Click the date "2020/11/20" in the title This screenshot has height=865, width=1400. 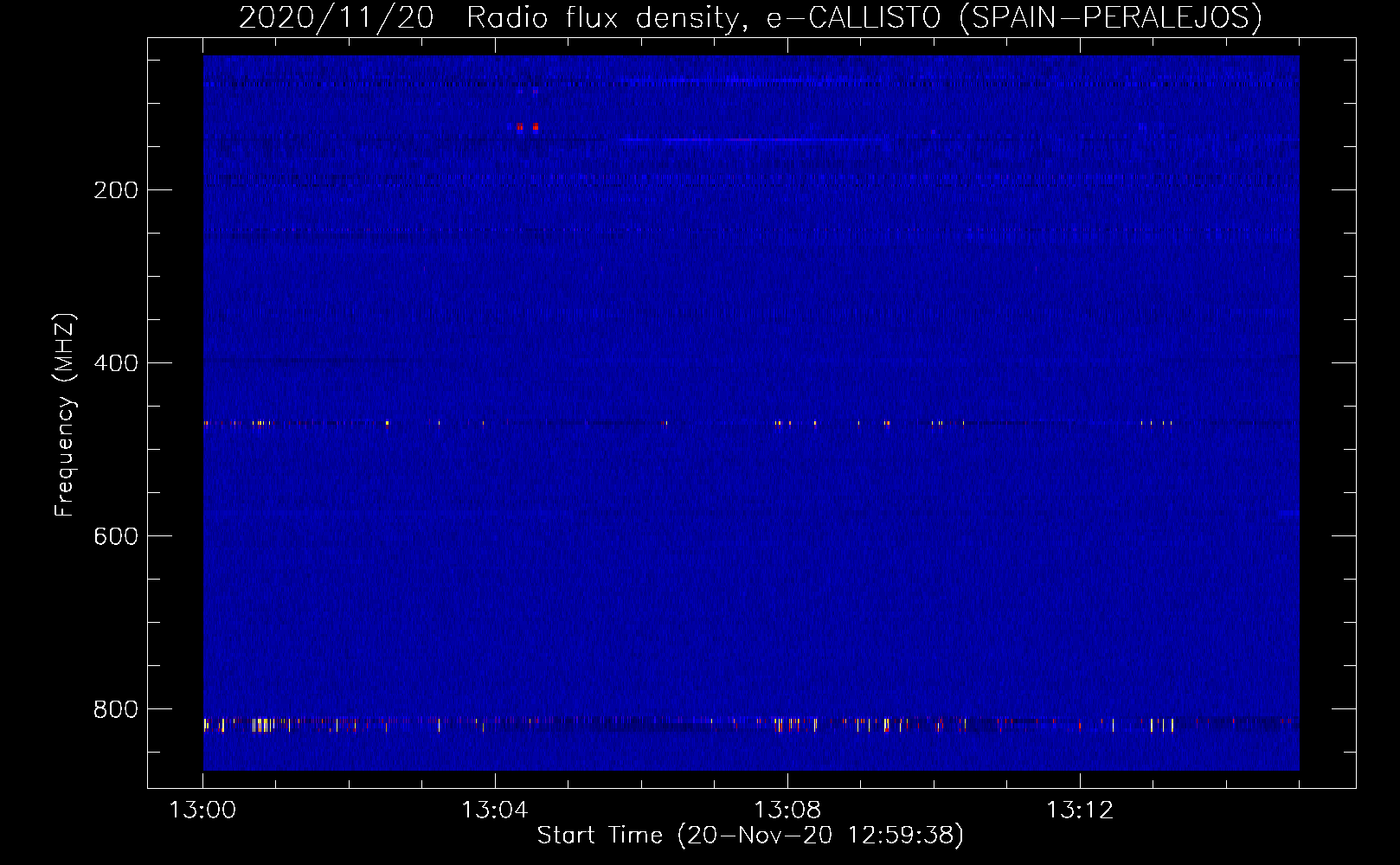(x=336, y=17)
